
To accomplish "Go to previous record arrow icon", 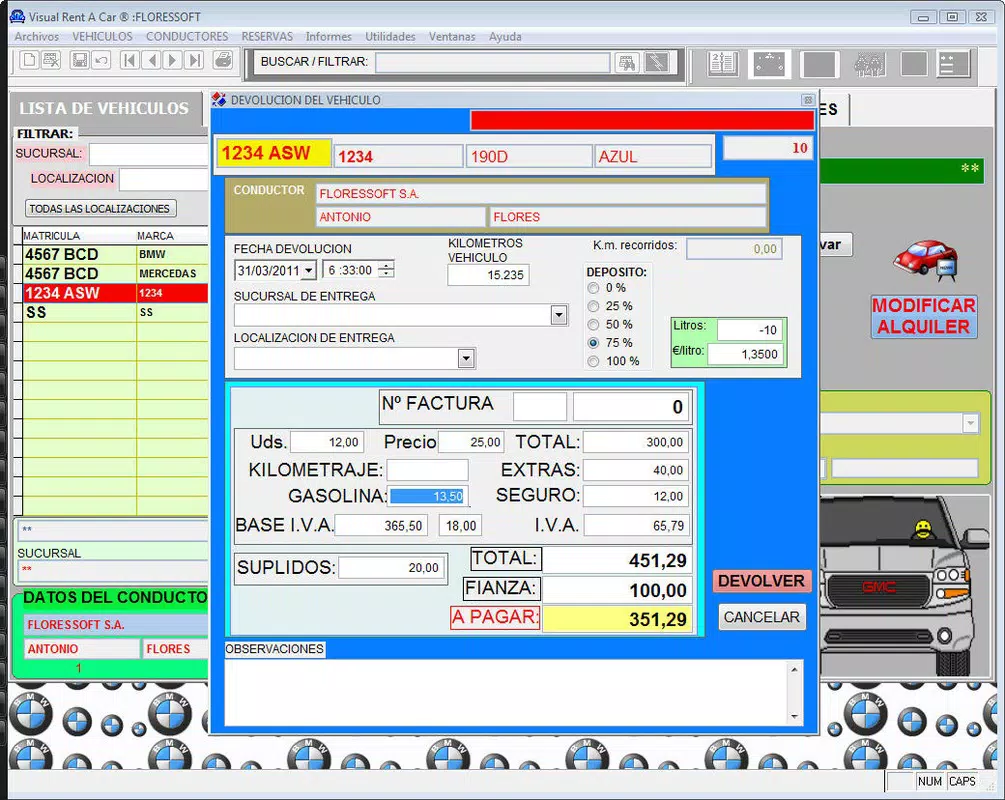I will (x=153, y=61).
